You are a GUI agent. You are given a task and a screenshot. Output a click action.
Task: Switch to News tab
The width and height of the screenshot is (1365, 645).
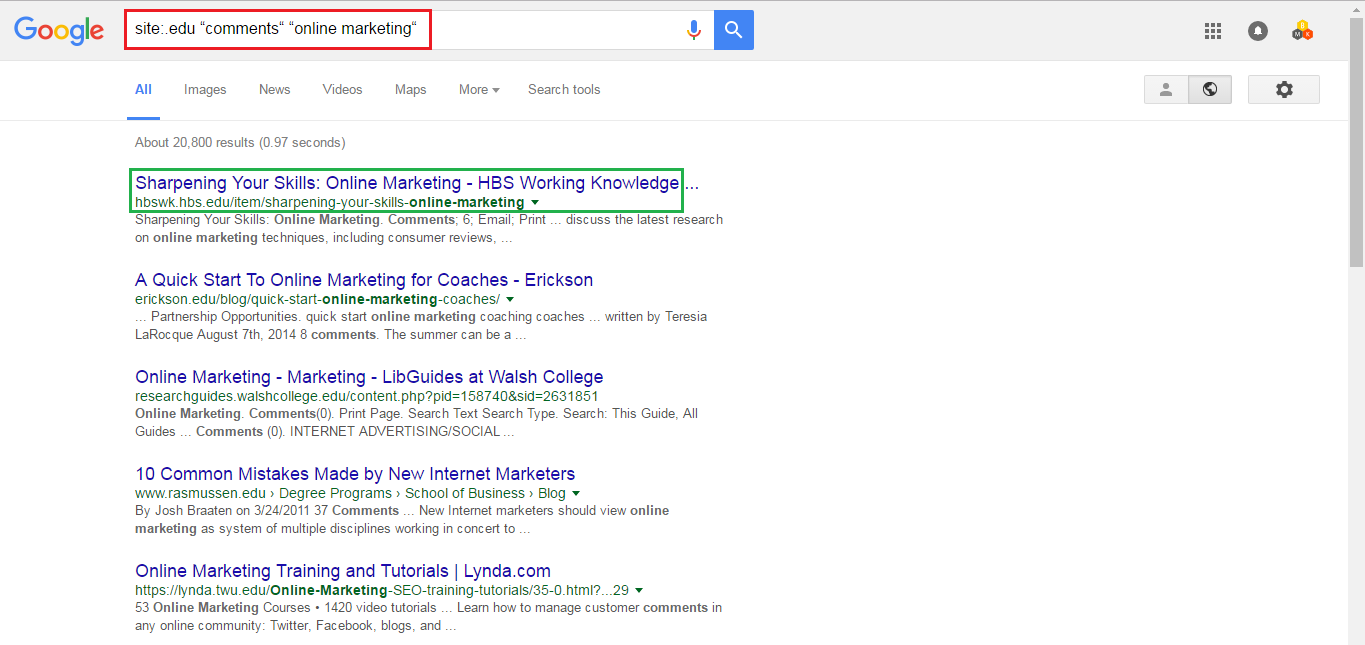[x=274, y=89]
